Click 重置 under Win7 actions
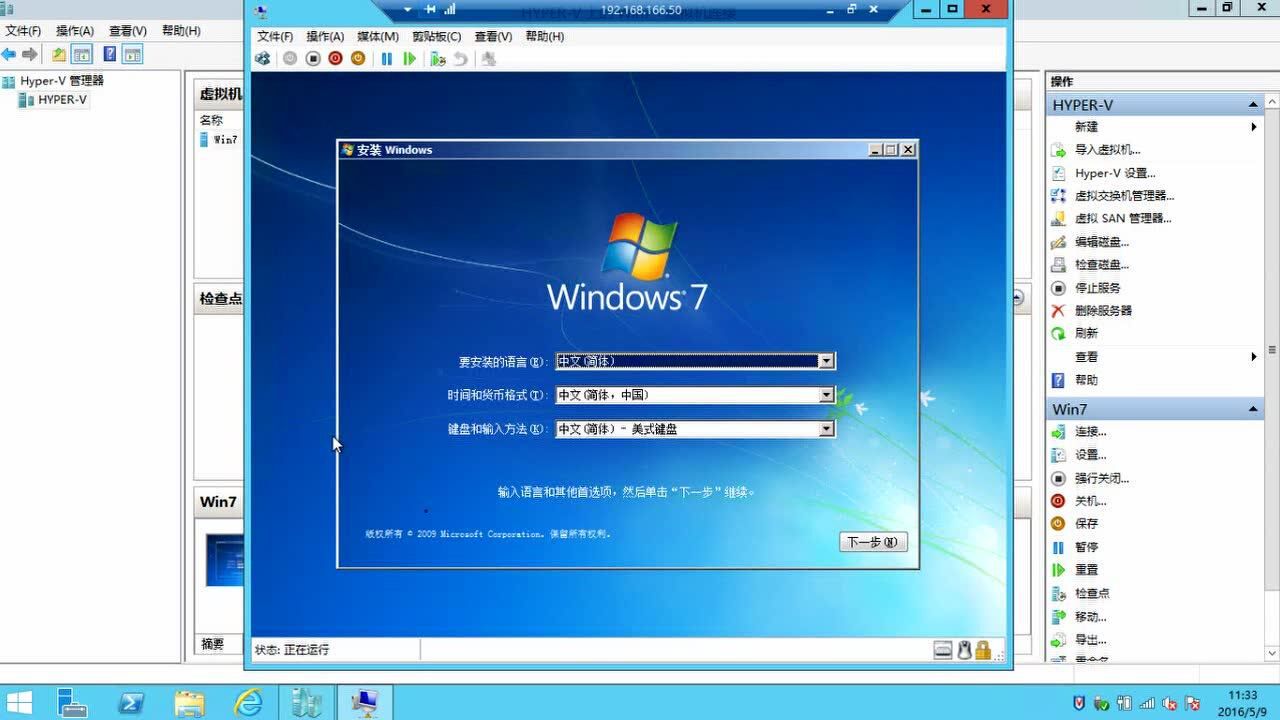The height and width of the screenshot is (720, 1280). (x=1086, y=570)
